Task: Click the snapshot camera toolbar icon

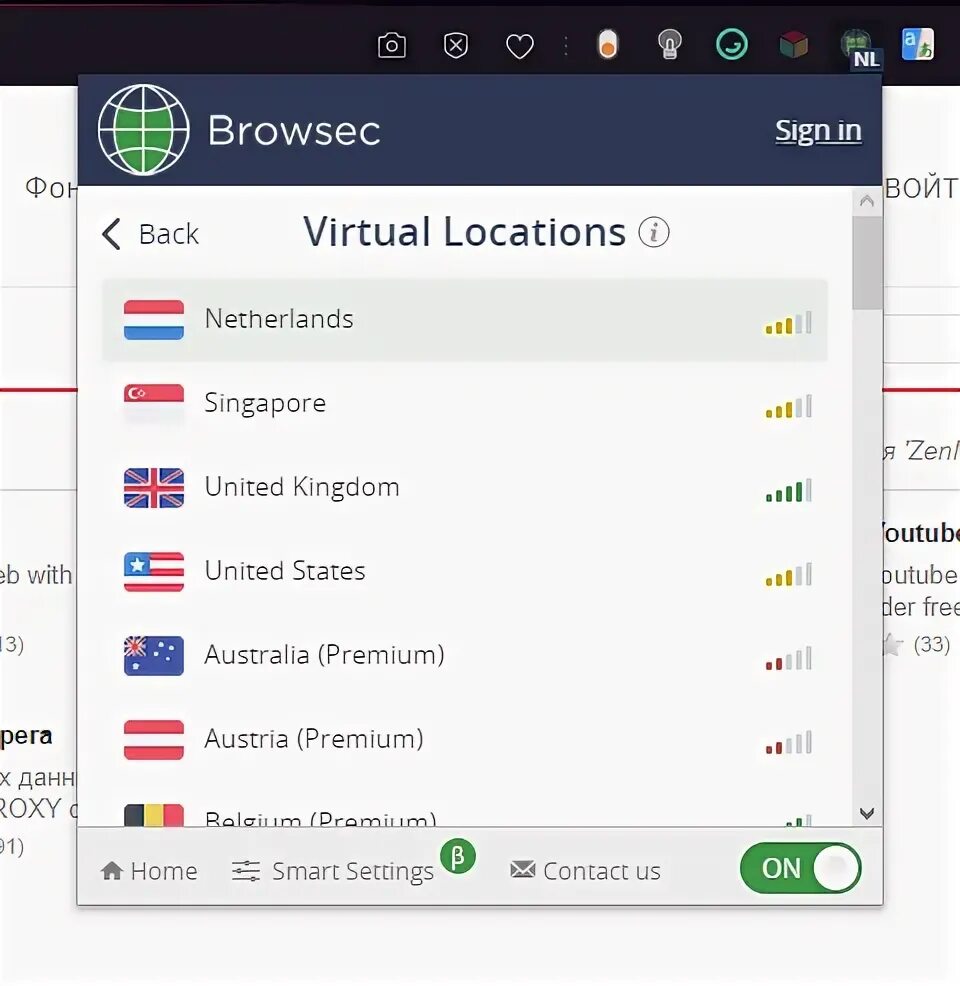Action: tap(392, 45)
